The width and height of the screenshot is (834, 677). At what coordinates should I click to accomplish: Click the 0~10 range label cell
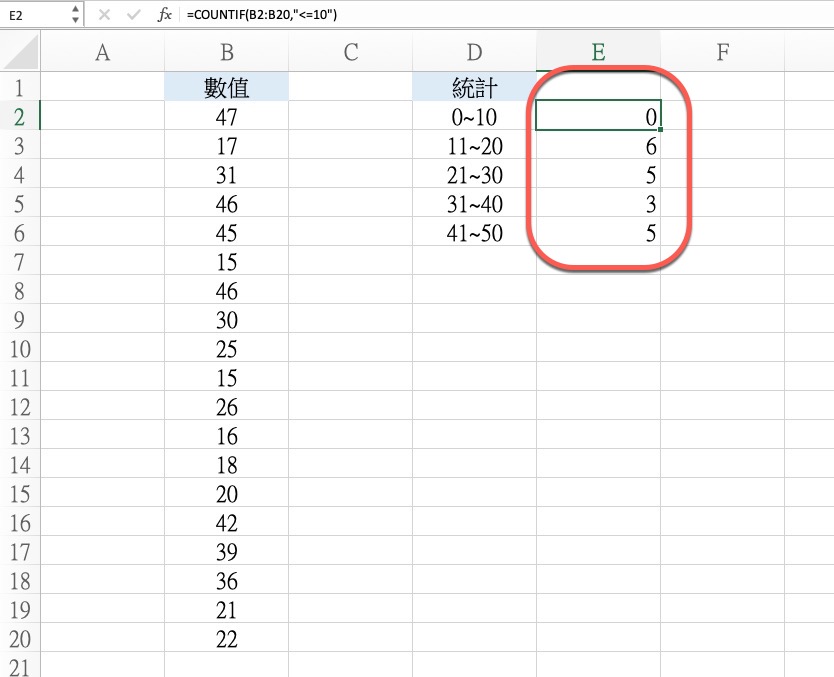[474, 115]
